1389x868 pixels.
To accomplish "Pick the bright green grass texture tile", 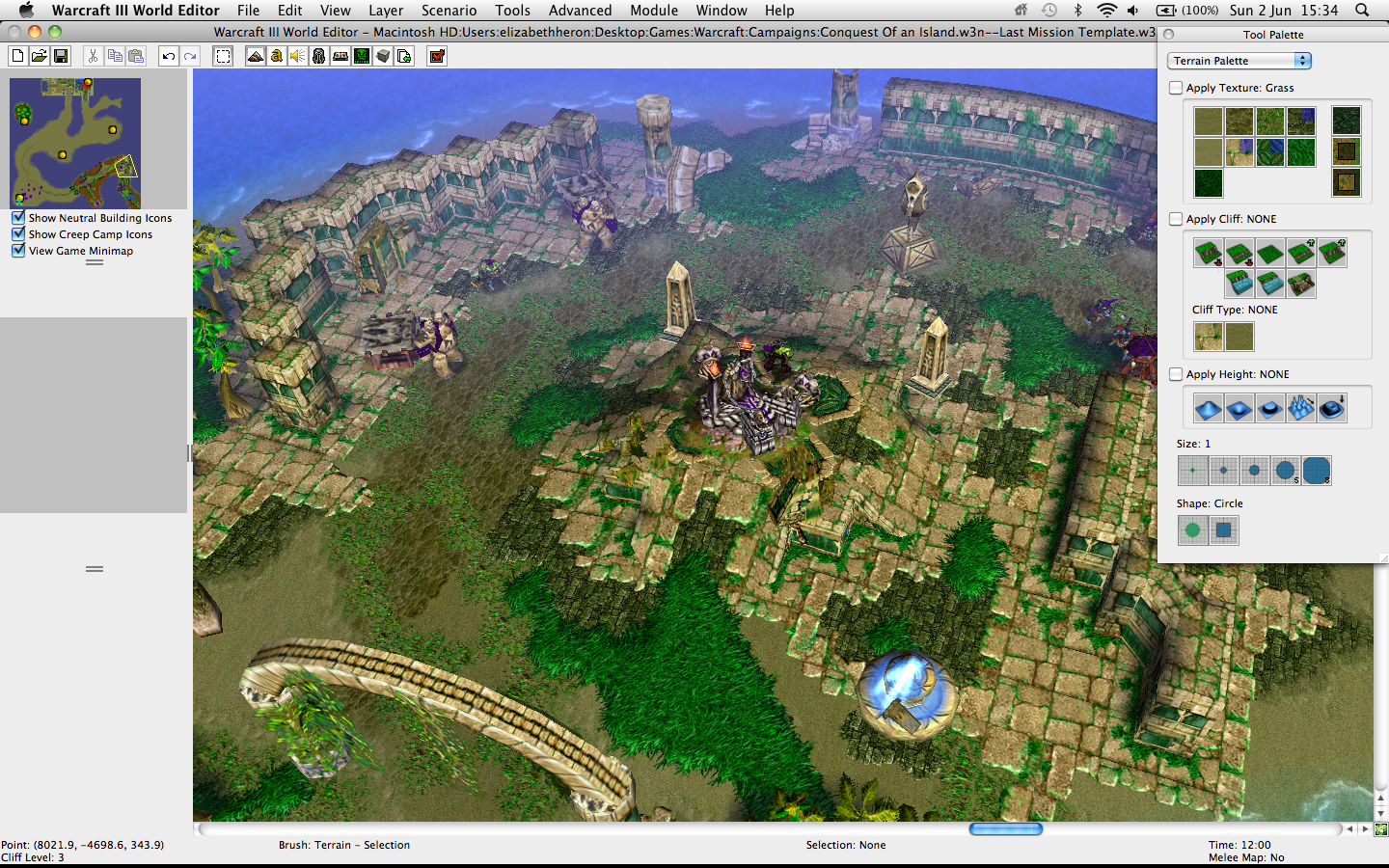I will [1301, 151].
